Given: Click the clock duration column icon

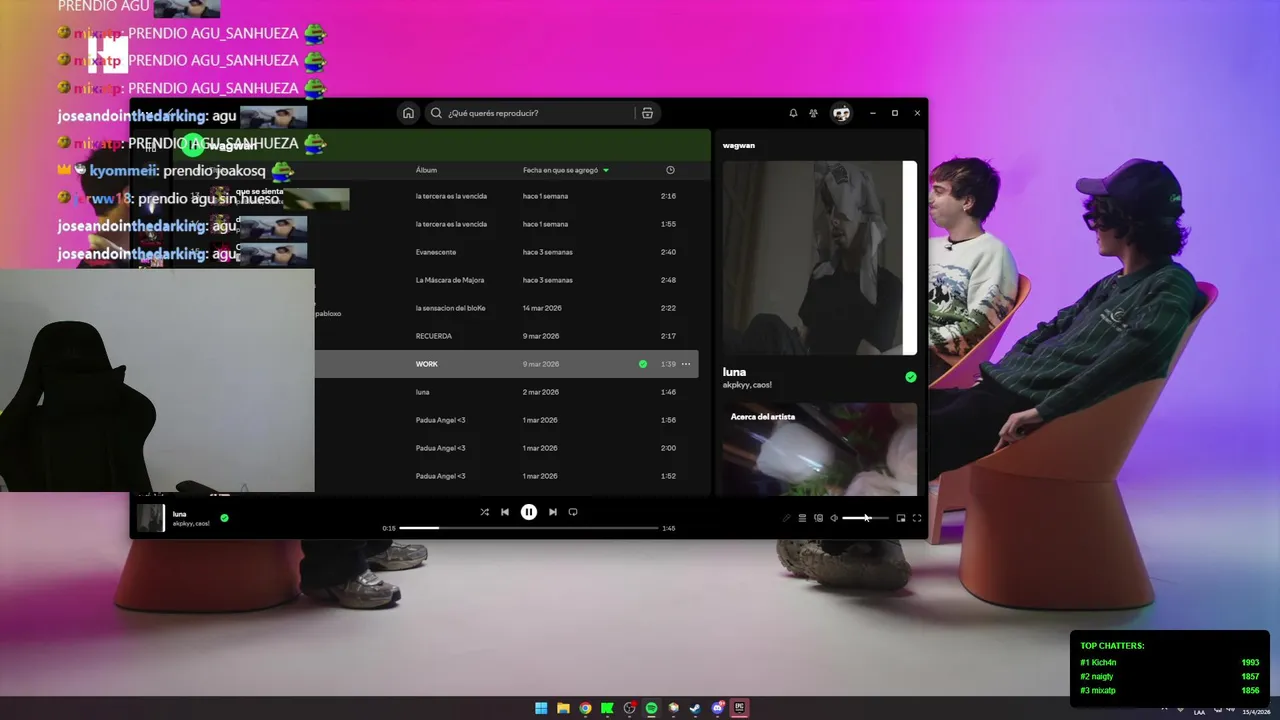Looking at the screenshot, I should point(670,170).
